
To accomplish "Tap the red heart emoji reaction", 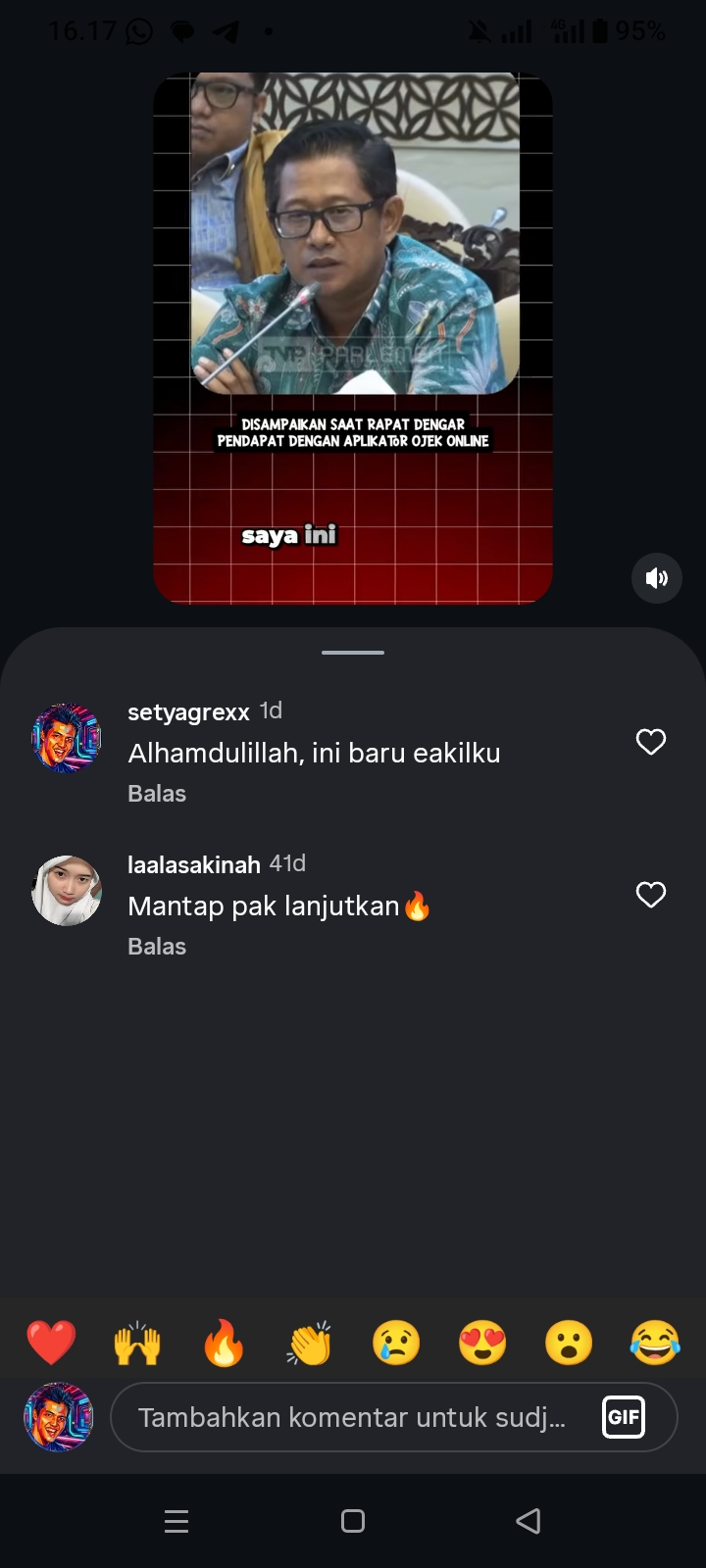I will click(x=51, y=1343).
